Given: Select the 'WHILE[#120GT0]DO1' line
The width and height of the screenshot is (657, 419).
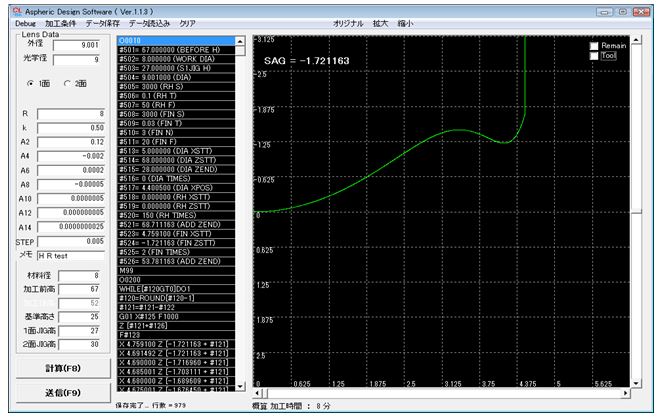Looking at the screenshot, I should pyautogui.click(x=176, y=289).
